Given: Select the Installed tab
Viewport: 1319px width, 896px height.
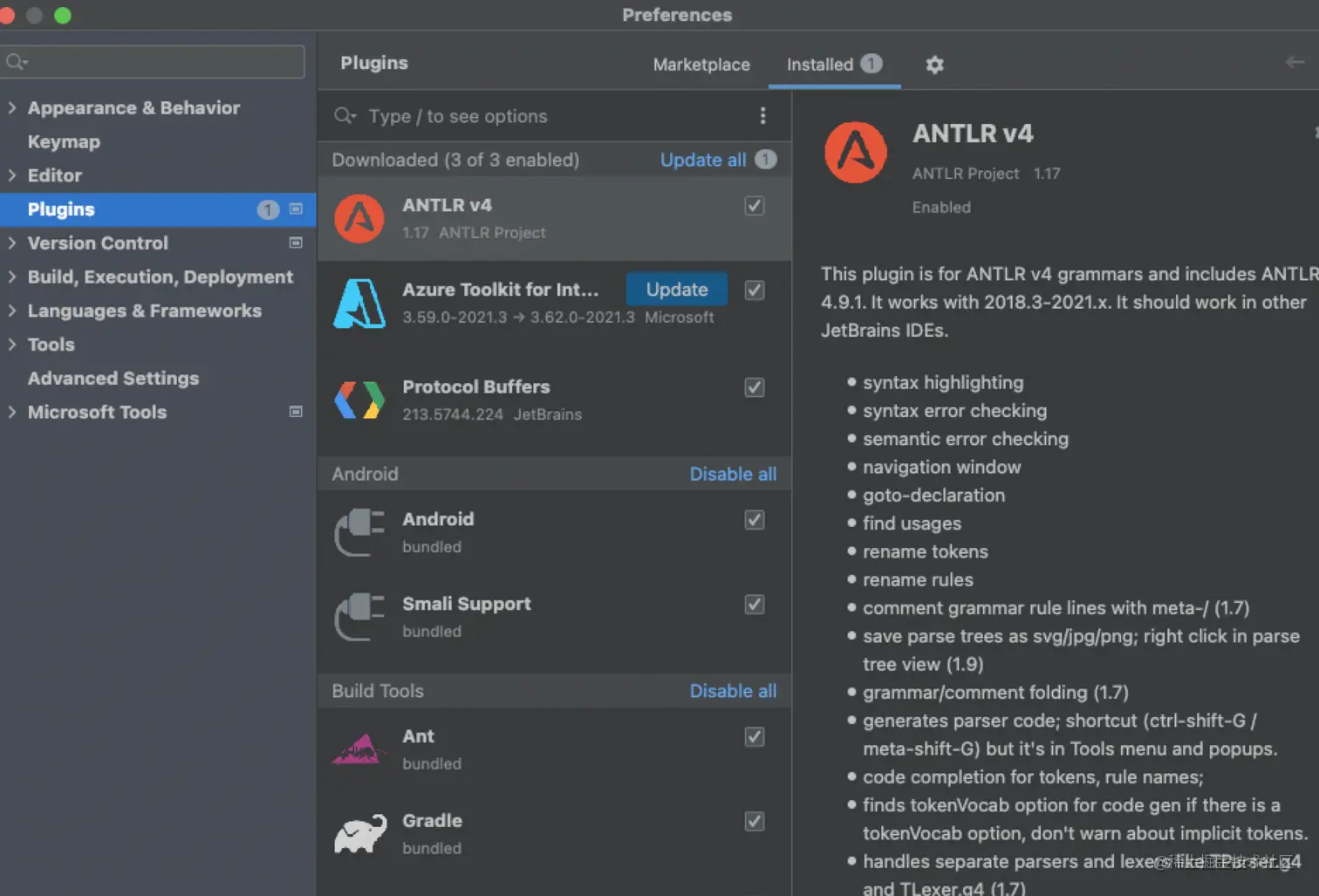Looking at the screenshot, I should [820, 65].
